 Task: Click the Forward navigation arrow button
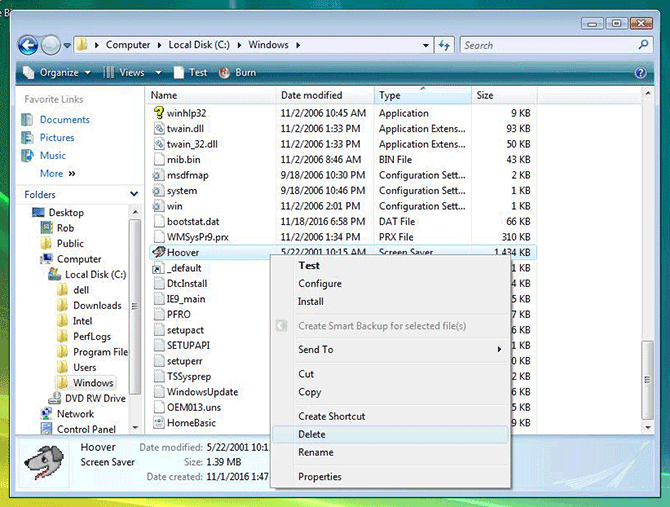[x=51, y=45]
